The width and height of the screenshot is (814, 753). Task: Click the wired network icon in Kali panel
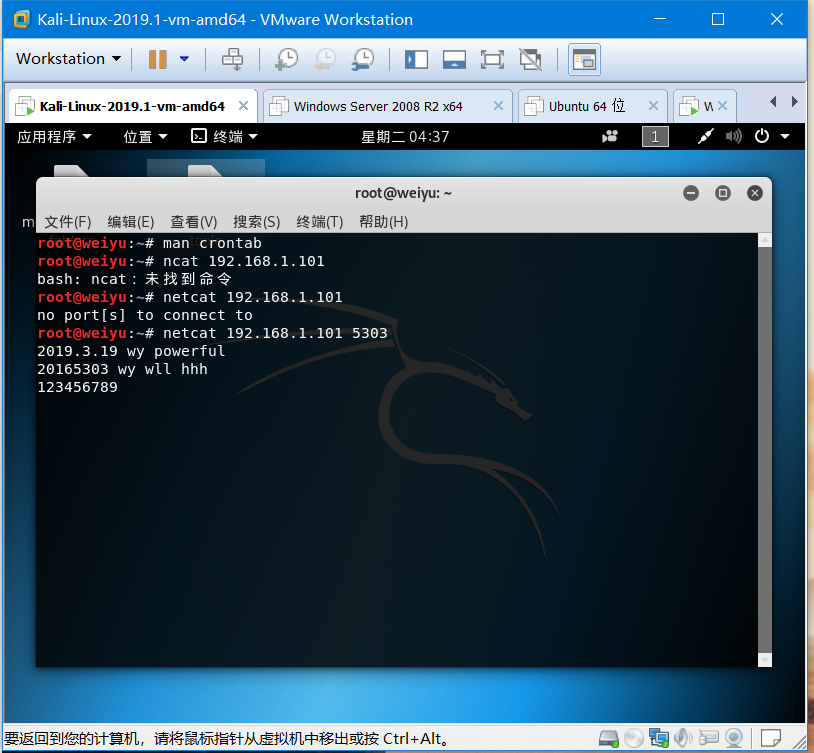706,137
